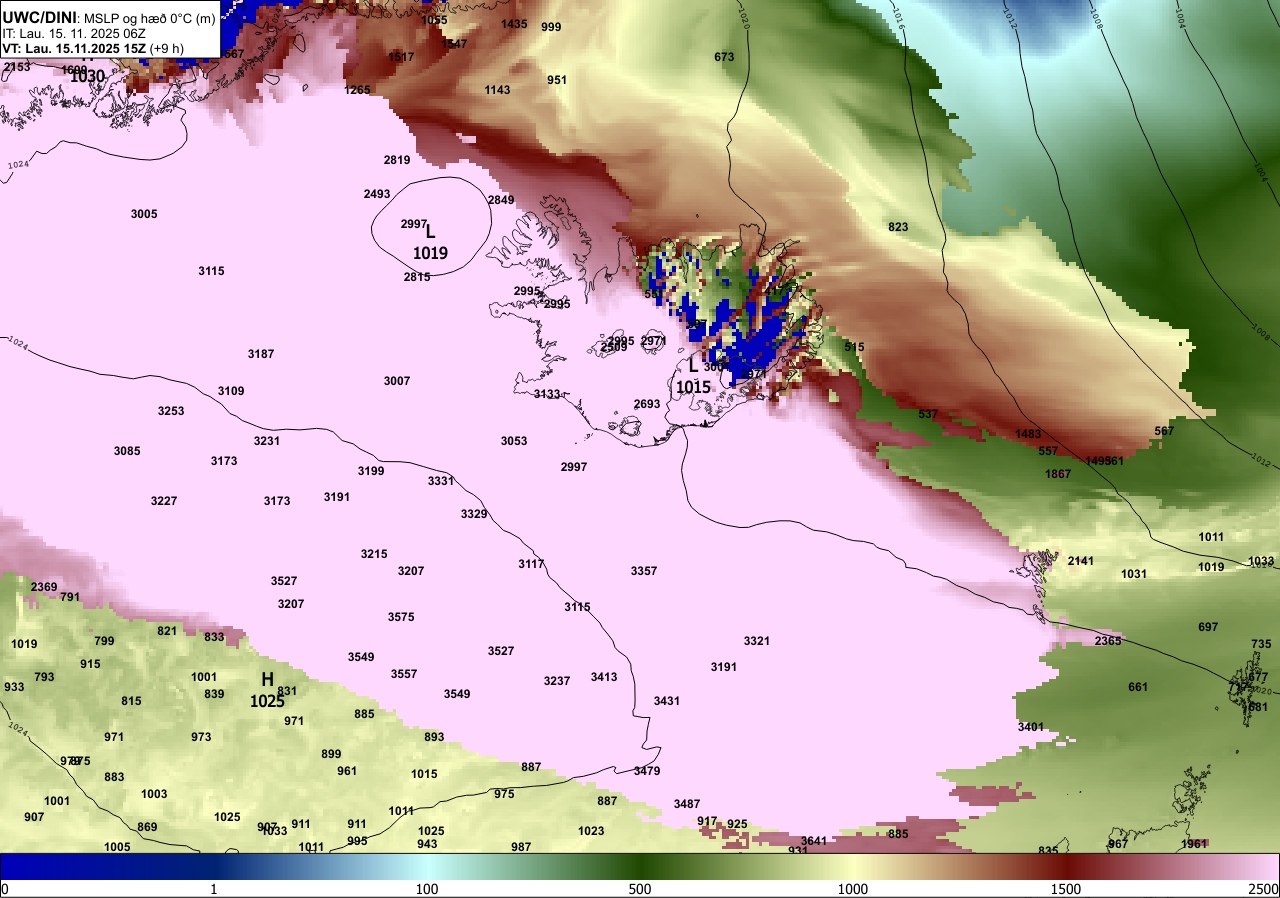Click the height value 3413

[x=604, y=677]
